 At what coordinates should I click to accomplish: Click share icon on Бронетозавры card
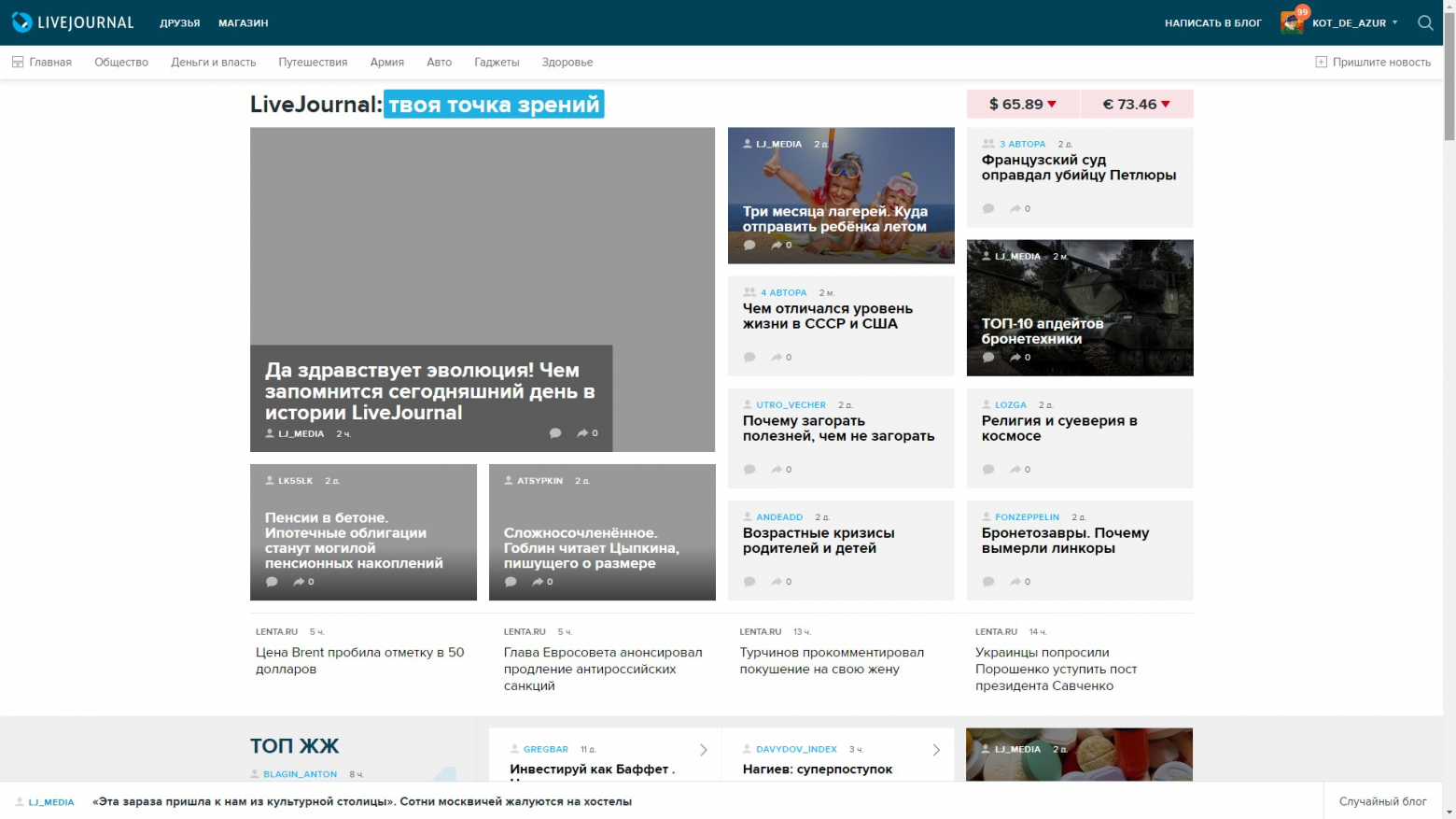(x=1015, y=582)
